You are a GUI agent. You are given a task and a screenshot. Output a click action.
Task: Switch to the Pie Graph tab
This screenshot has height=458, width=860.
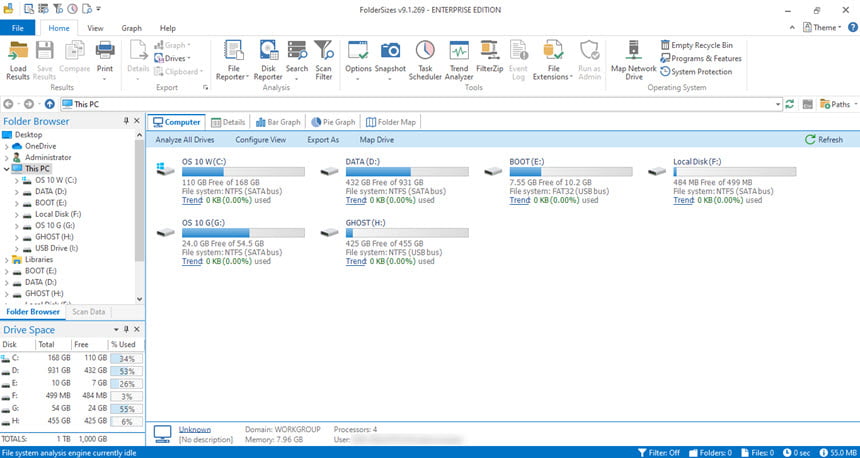click(333, 122)
